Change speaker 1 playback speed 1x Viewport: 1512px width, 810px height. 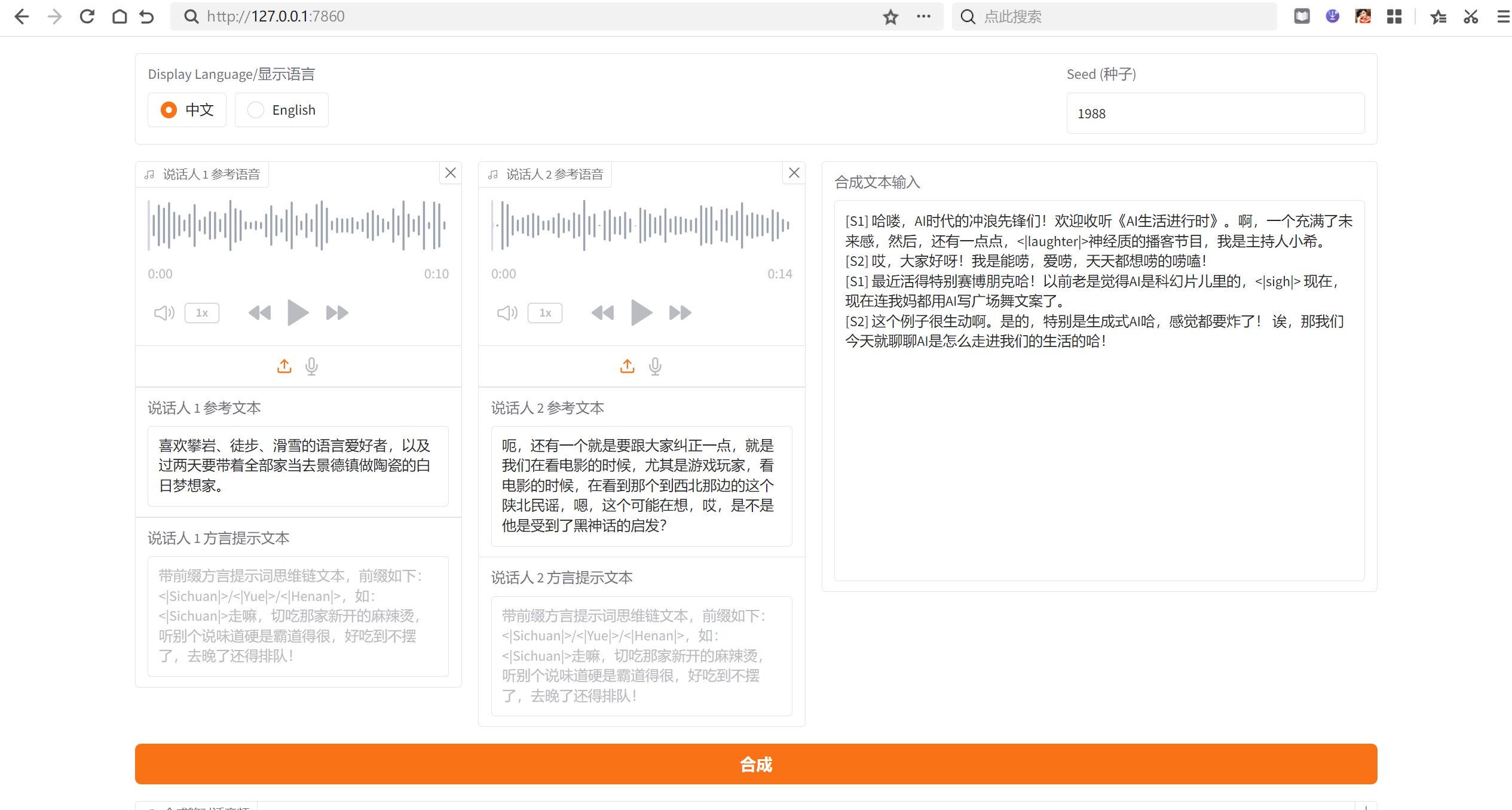[202, 312]
